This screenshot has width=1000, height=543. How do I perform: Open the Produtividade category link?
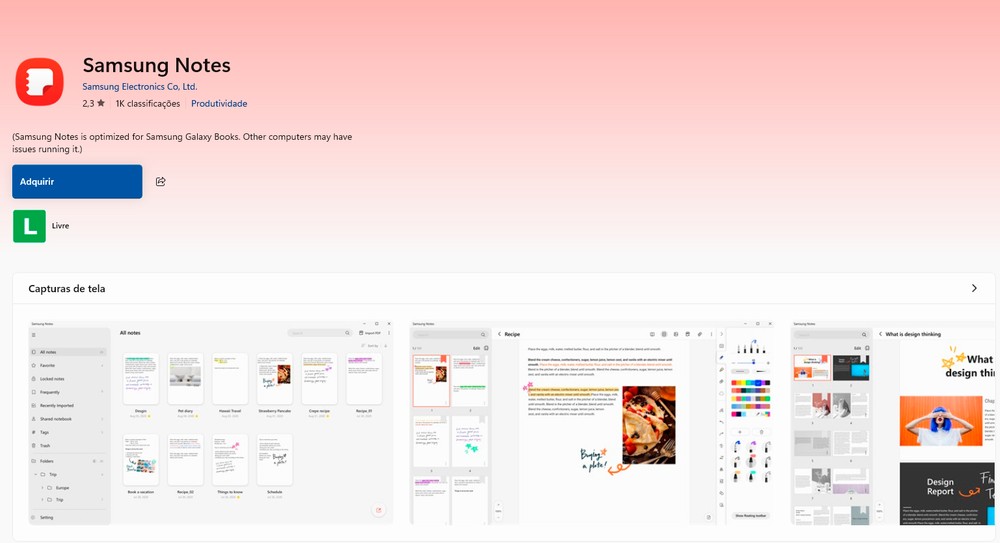219,103
